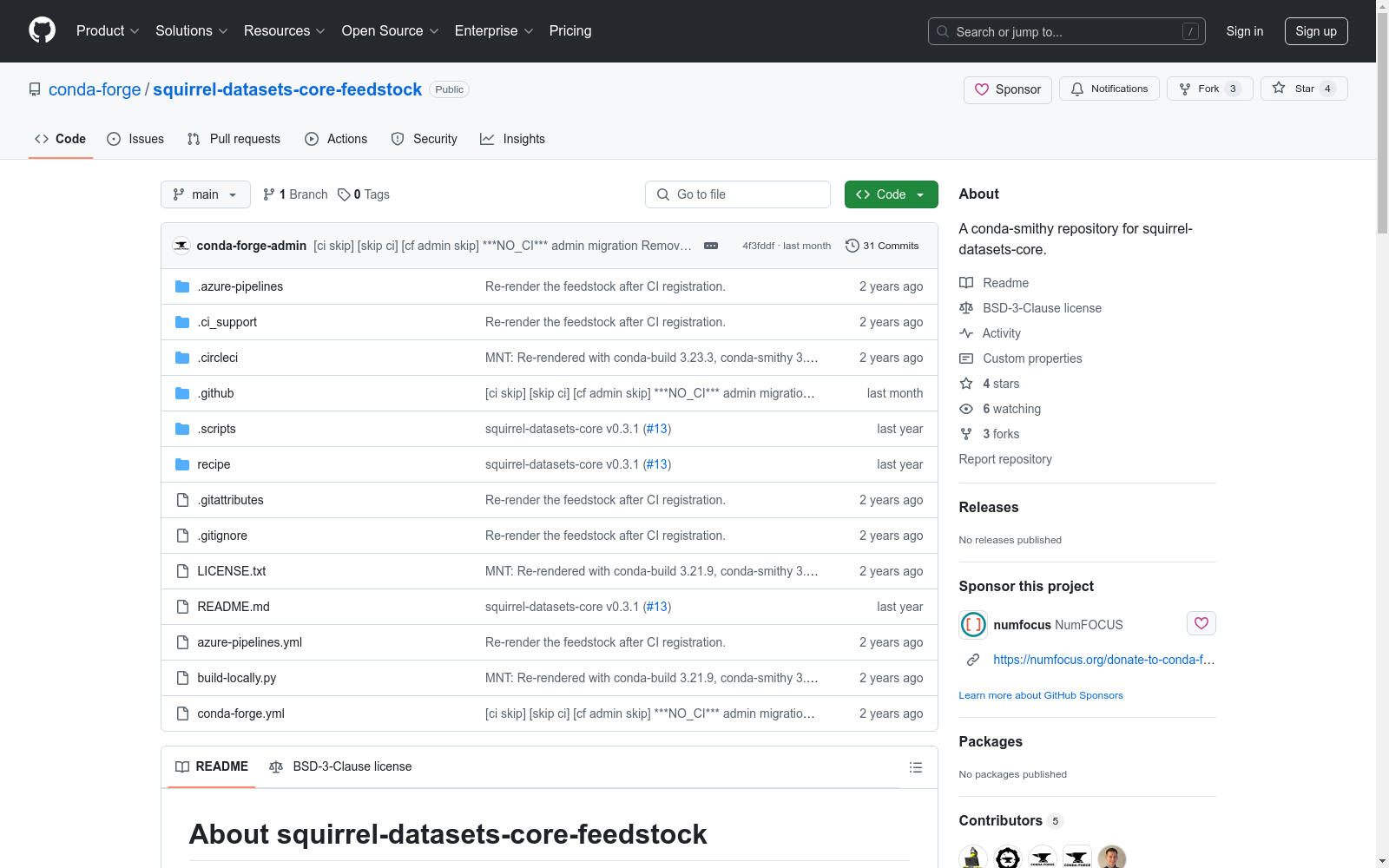Viewport: 1389px width, 868px height.
Task: Click the .github folder icon
Action: pyautogui.click(x=182, y=393)
